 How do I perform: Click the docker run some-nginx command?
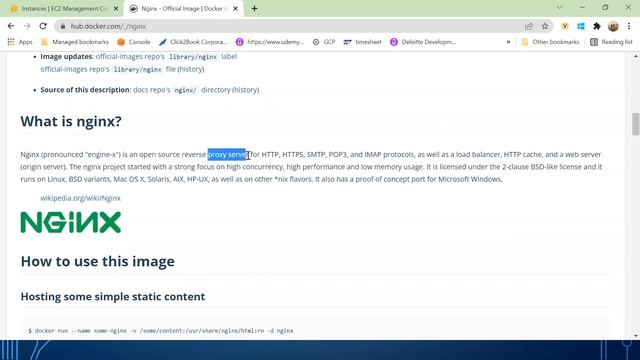point(161,331)
